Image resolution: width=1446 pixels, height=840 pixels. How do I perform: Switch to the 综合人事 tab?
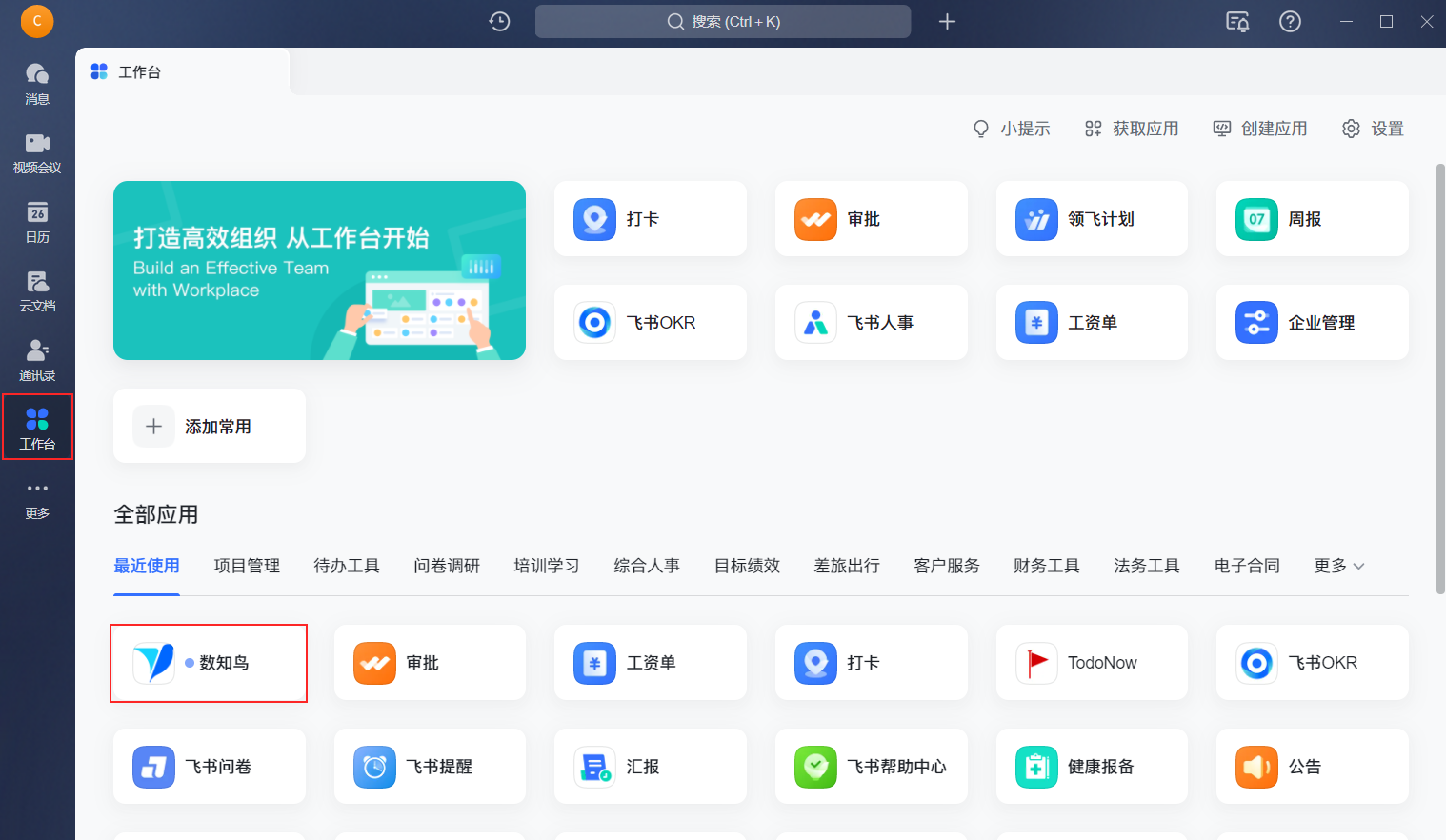tap(647, 566)
